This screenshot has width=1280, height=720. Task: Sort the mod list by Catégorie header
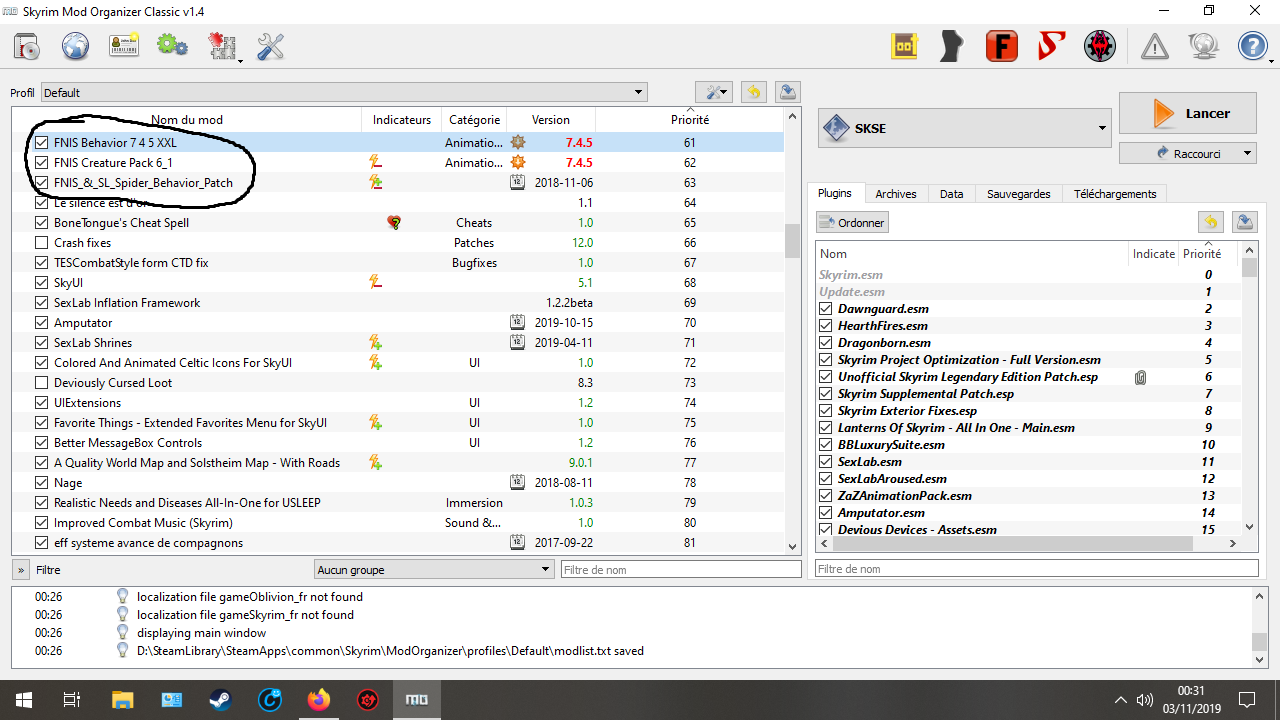474,120
